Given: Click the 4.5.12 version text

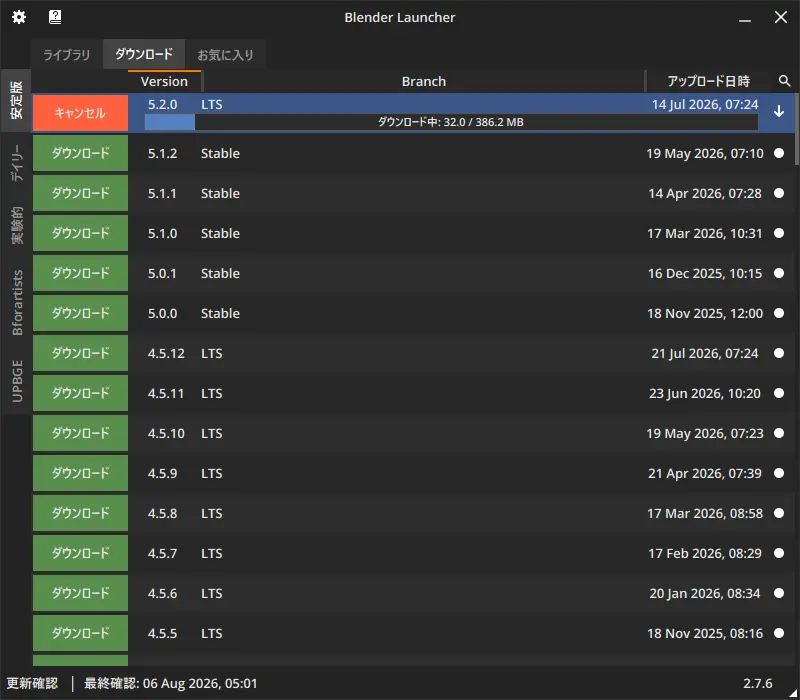Looking at the screenshot, I should click(x=166, y=353).
